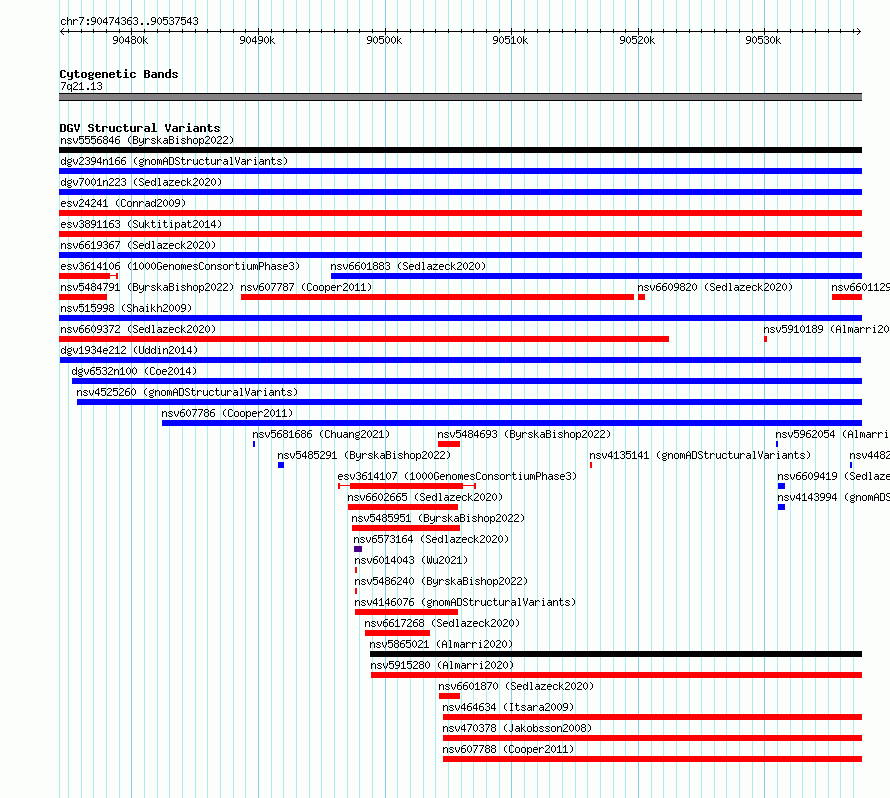Select nsv6601883 (Sedlazeck2020) label
This screenshot has width=890, height=798.
[x=408, y=266]
